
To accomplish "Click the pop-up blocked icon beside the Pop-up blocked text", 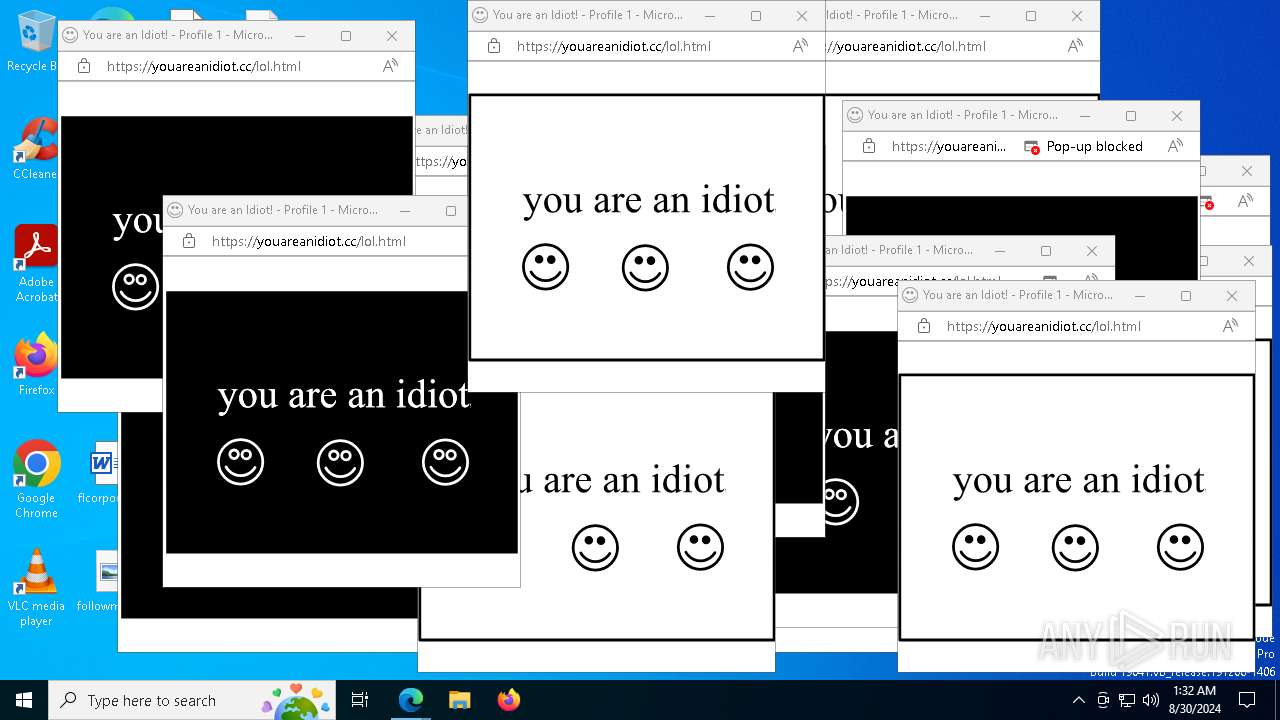I will click(x=1031, y=147).
